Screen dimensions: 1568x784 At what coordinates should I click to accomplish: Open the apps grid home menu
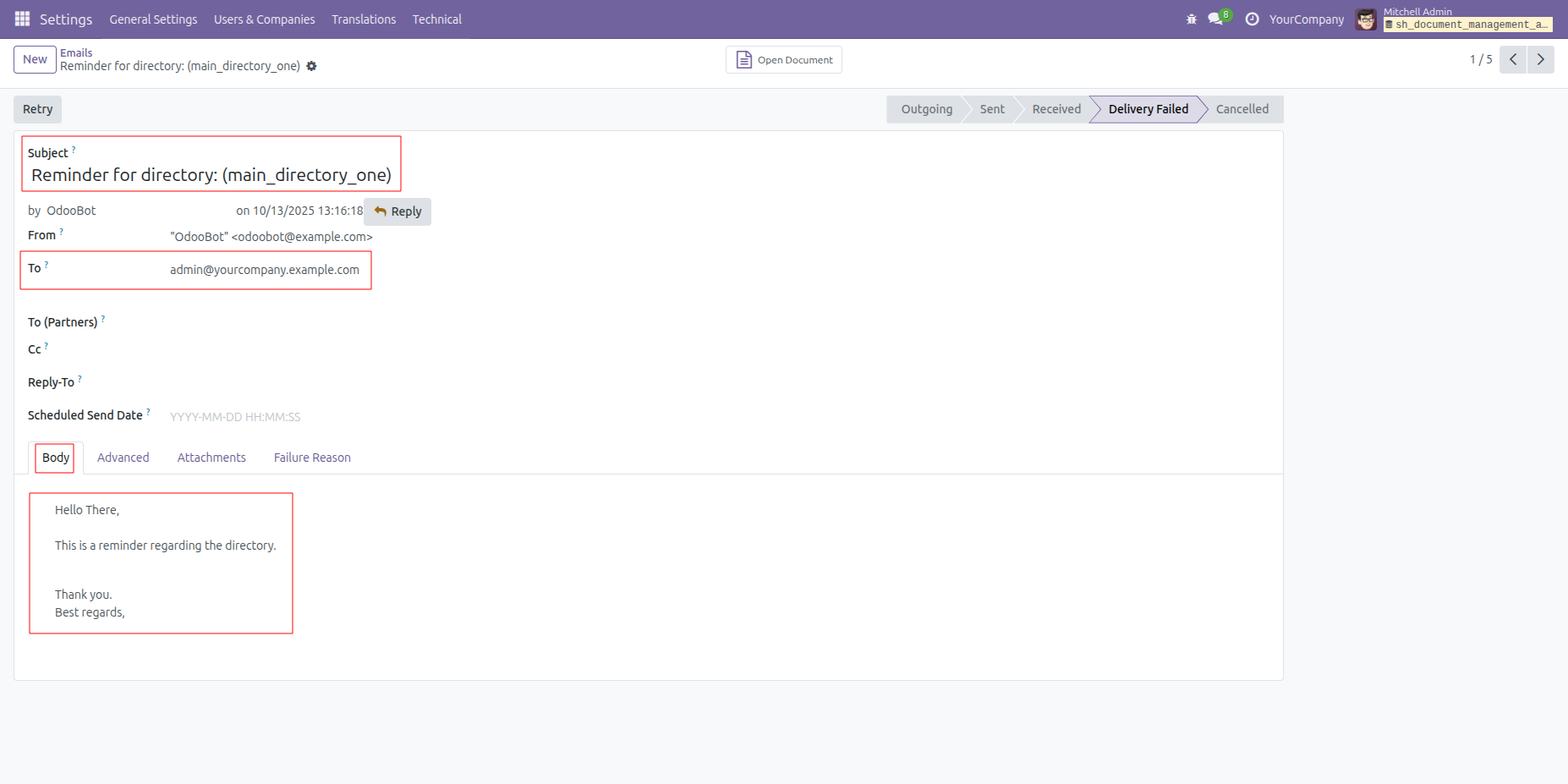[x=22, y=19]
